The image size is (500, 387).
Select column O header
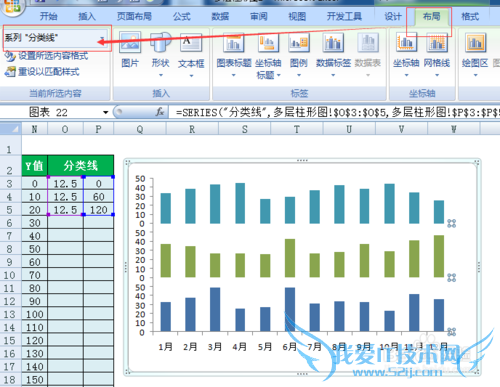point(65,129)
